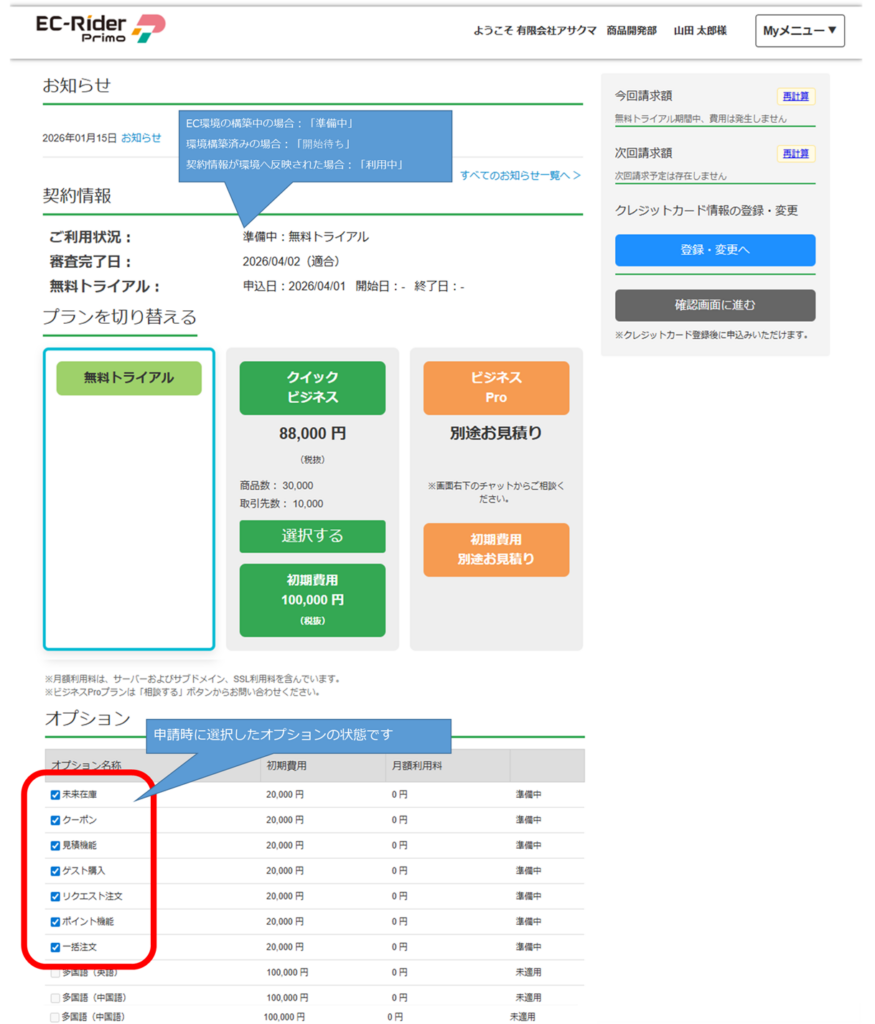Click the EC-Rider Primo logo
This screenshot has width=875, height=1024.
coord(100,28)
